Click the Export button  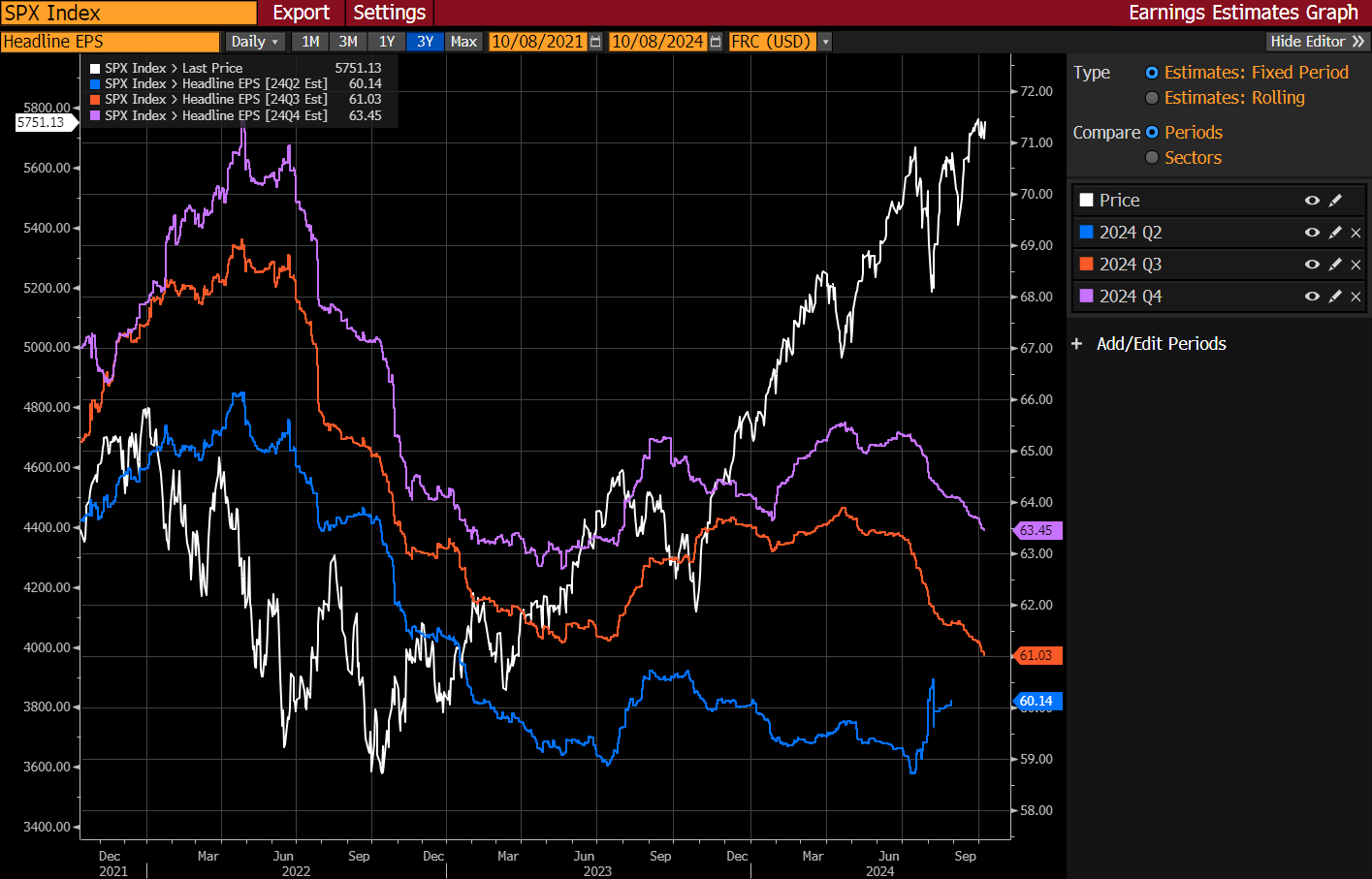point(301,14)
